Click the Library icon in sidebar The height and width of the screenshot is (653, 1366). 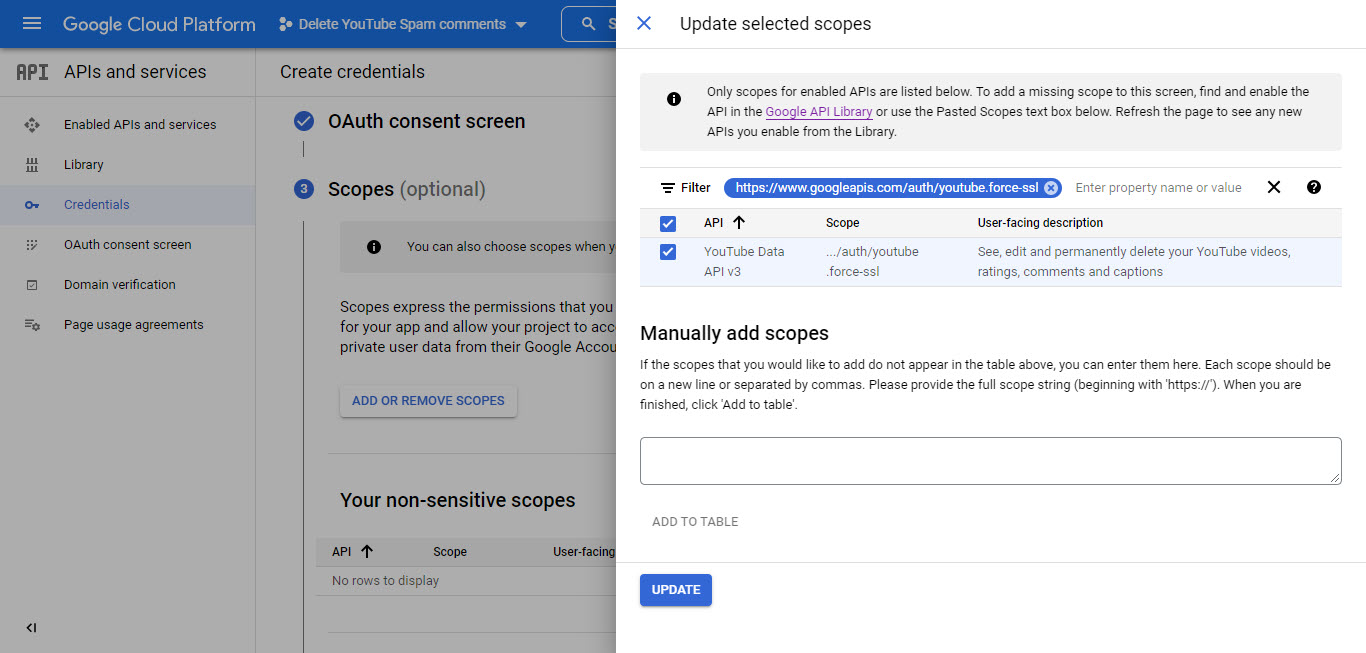[32, 165]
